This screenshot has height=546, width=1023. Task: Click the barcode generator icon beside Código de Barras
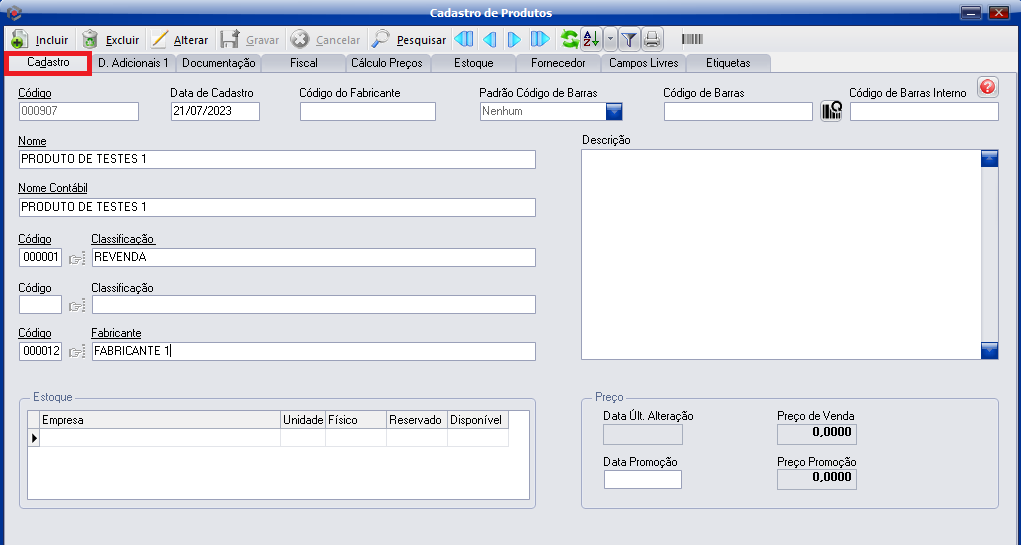(831, 111)
